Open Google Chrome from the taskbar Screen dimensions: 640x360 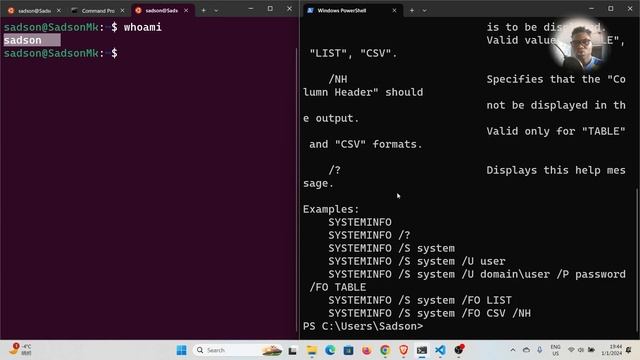coord(385,350)
